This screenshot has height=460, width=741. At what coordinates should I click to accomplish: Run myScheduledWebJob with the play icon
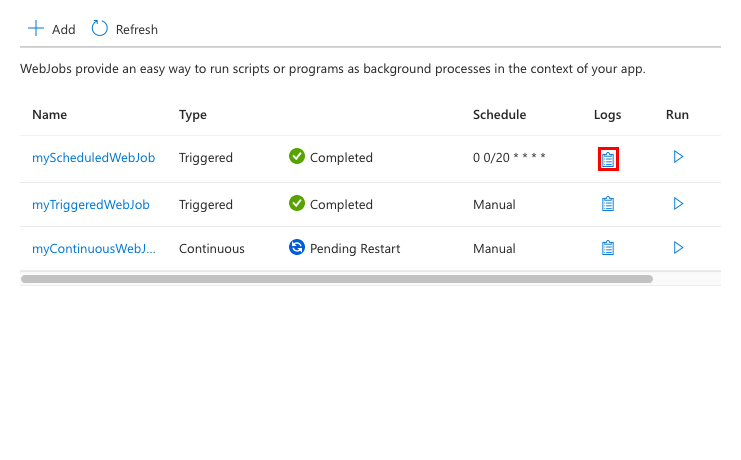pyautogui.click(x=678, y=156)
